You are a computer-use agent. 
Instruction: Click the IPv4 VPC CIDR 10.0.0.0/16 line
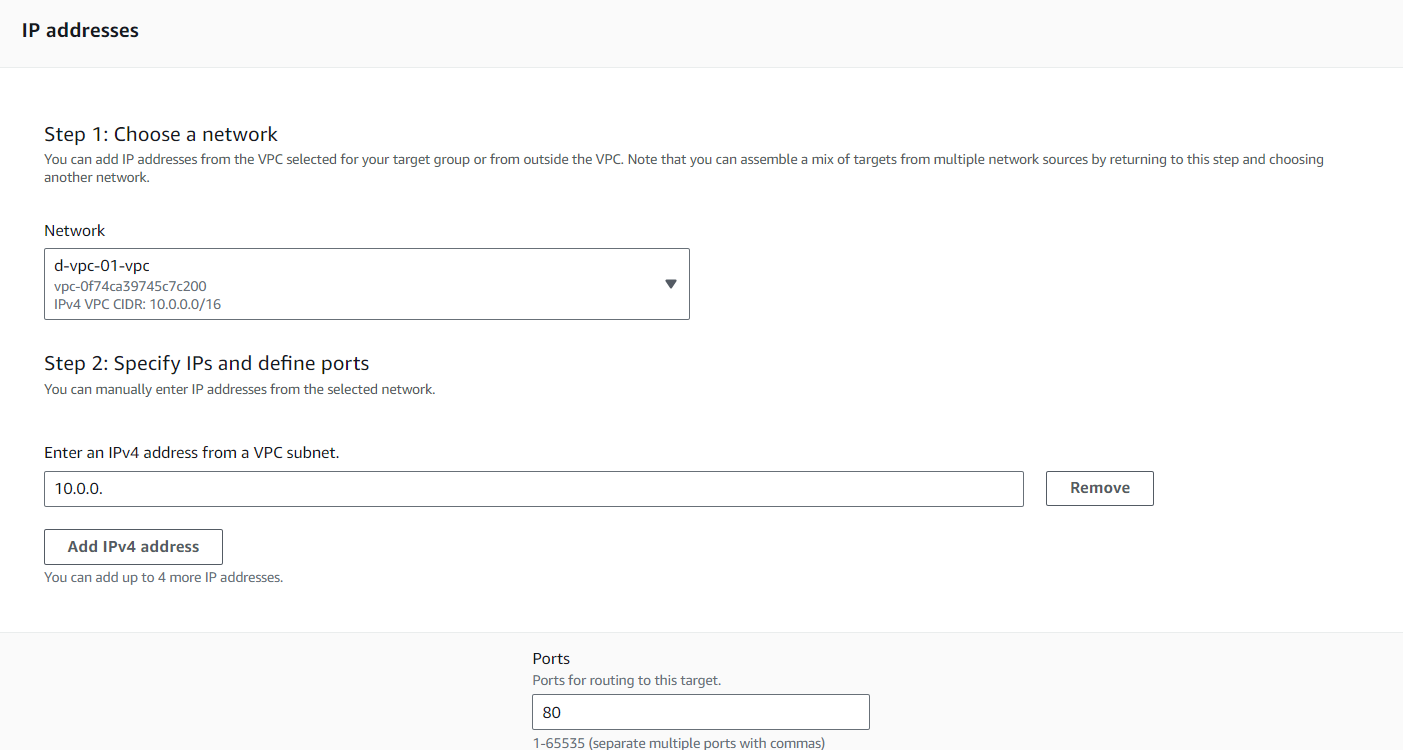(x=137, y=304)
